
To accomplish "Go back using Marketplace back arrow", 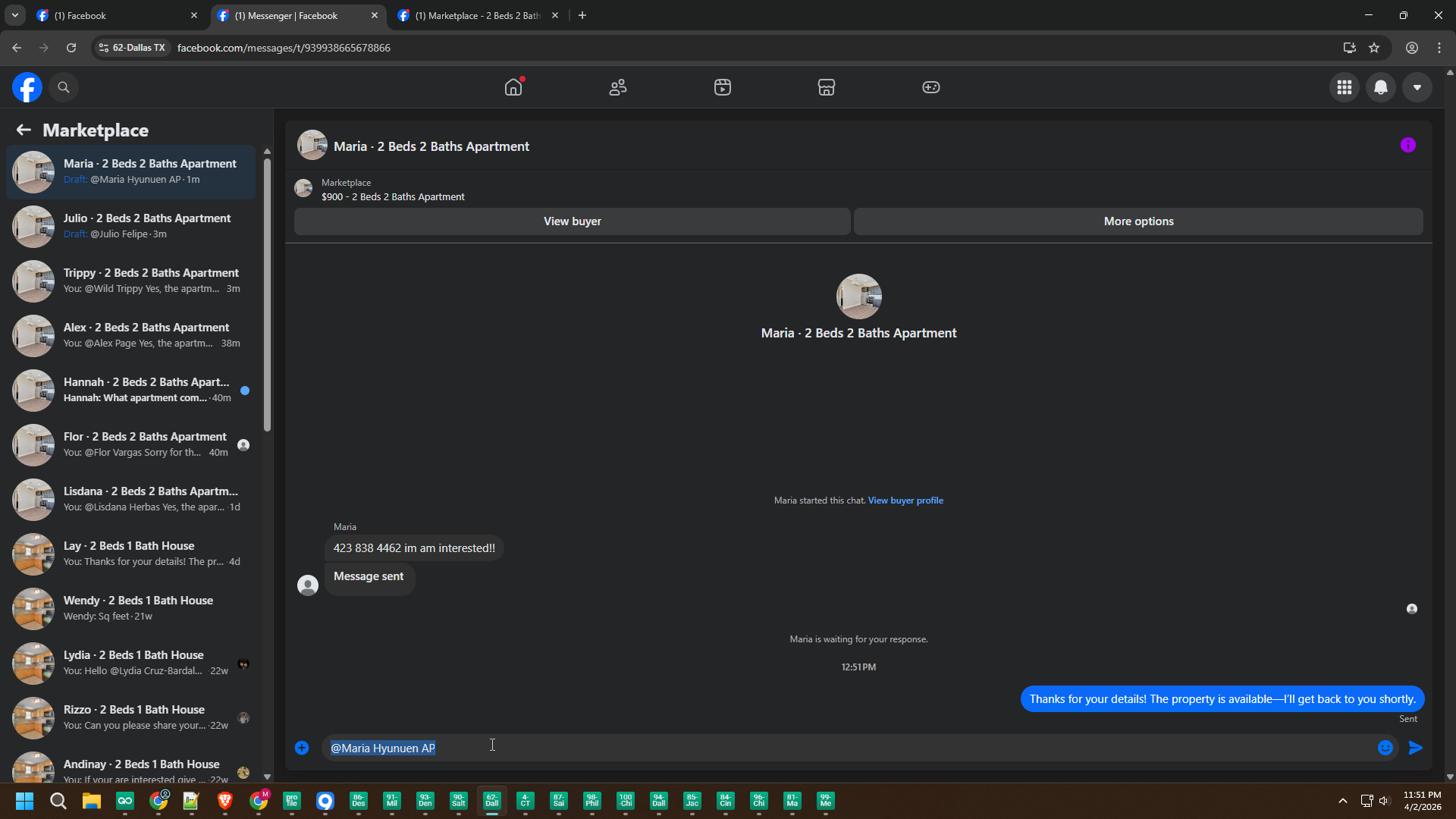I will (x=24, y=130).
